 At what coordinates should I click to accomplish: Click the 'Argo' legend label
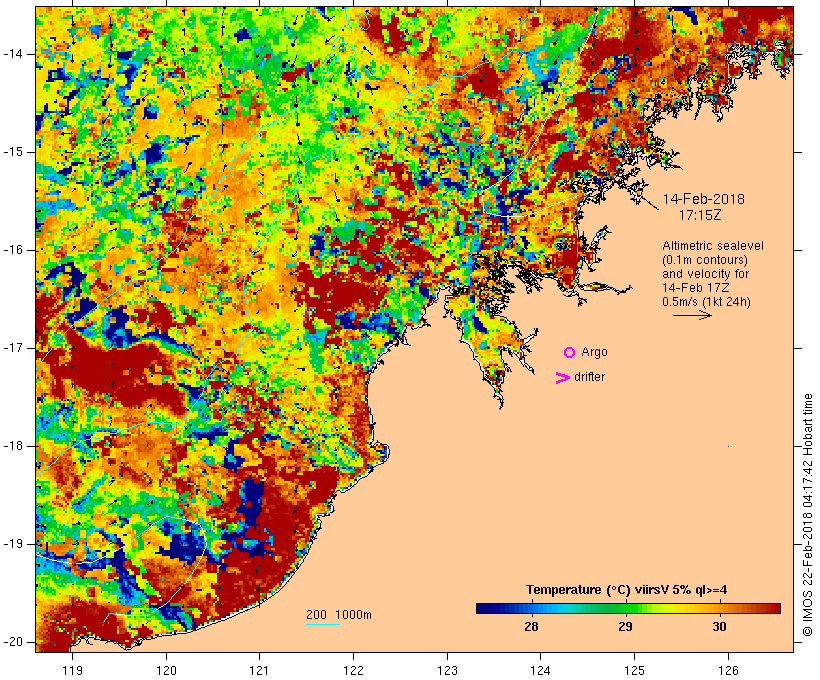pyautogui.click(x=595, y=353)
